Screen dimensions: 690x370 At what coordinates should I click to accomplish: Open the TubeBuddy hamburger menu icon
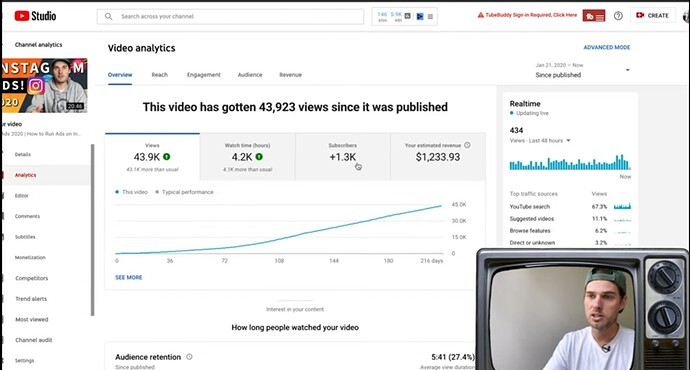coord(430,16)
